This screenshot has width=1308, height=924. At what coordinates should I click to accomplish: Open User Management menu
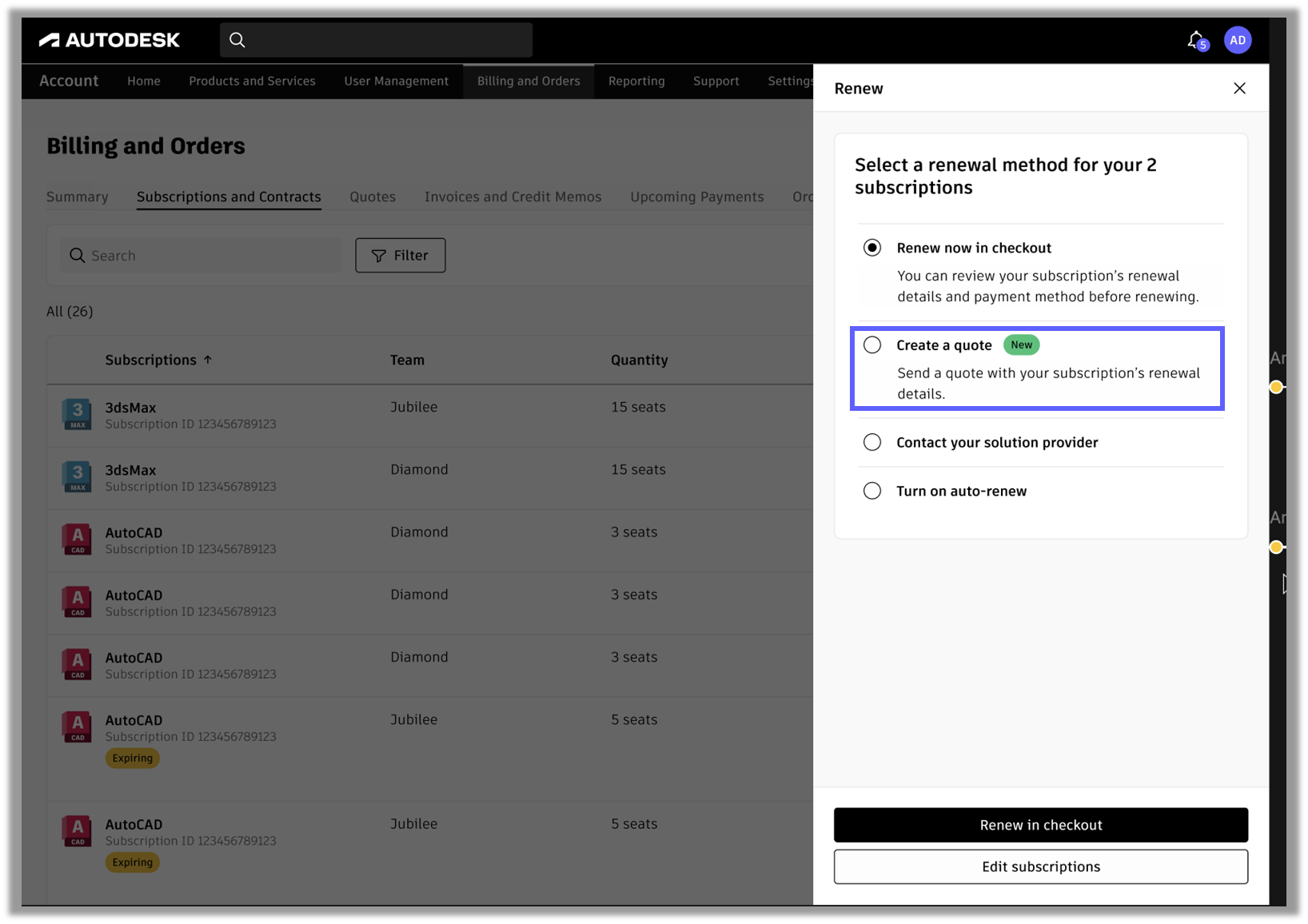click(x=397, y=81)
